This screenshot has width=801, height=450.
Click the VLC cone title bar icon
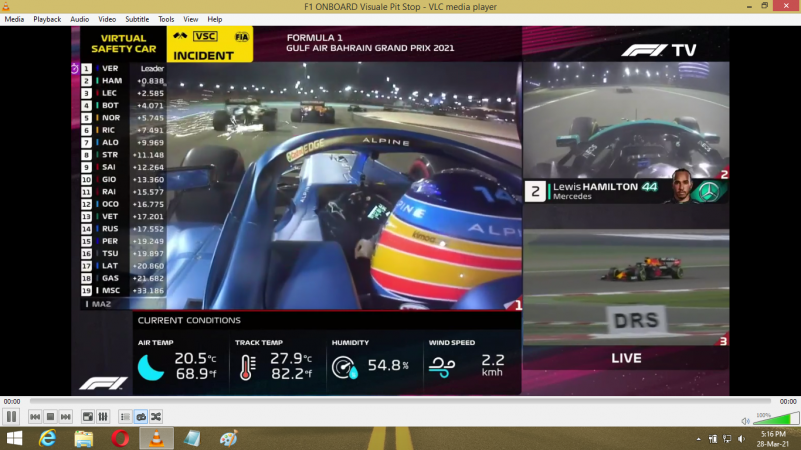click(x=6, y=6)
